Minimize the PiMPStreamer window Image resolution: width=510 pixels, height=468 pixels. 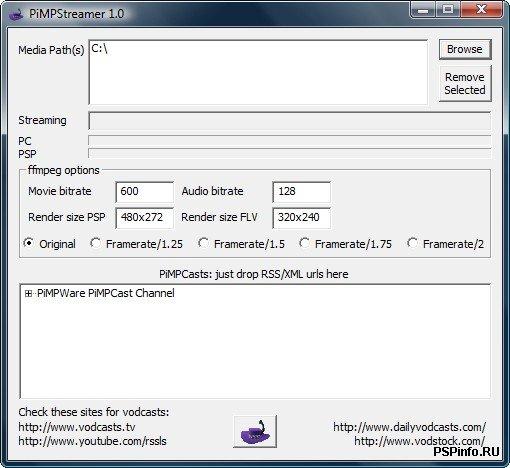coord(423,10)
